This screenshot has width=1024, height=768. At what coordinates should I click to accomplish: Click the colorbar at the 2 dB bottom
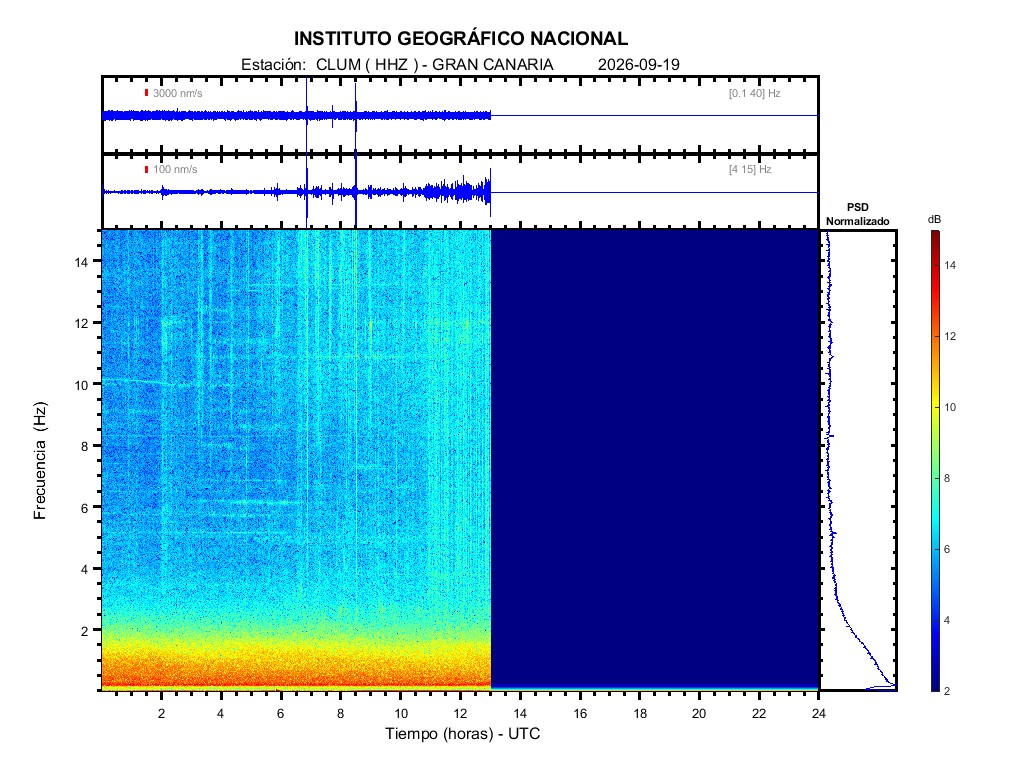935,688
